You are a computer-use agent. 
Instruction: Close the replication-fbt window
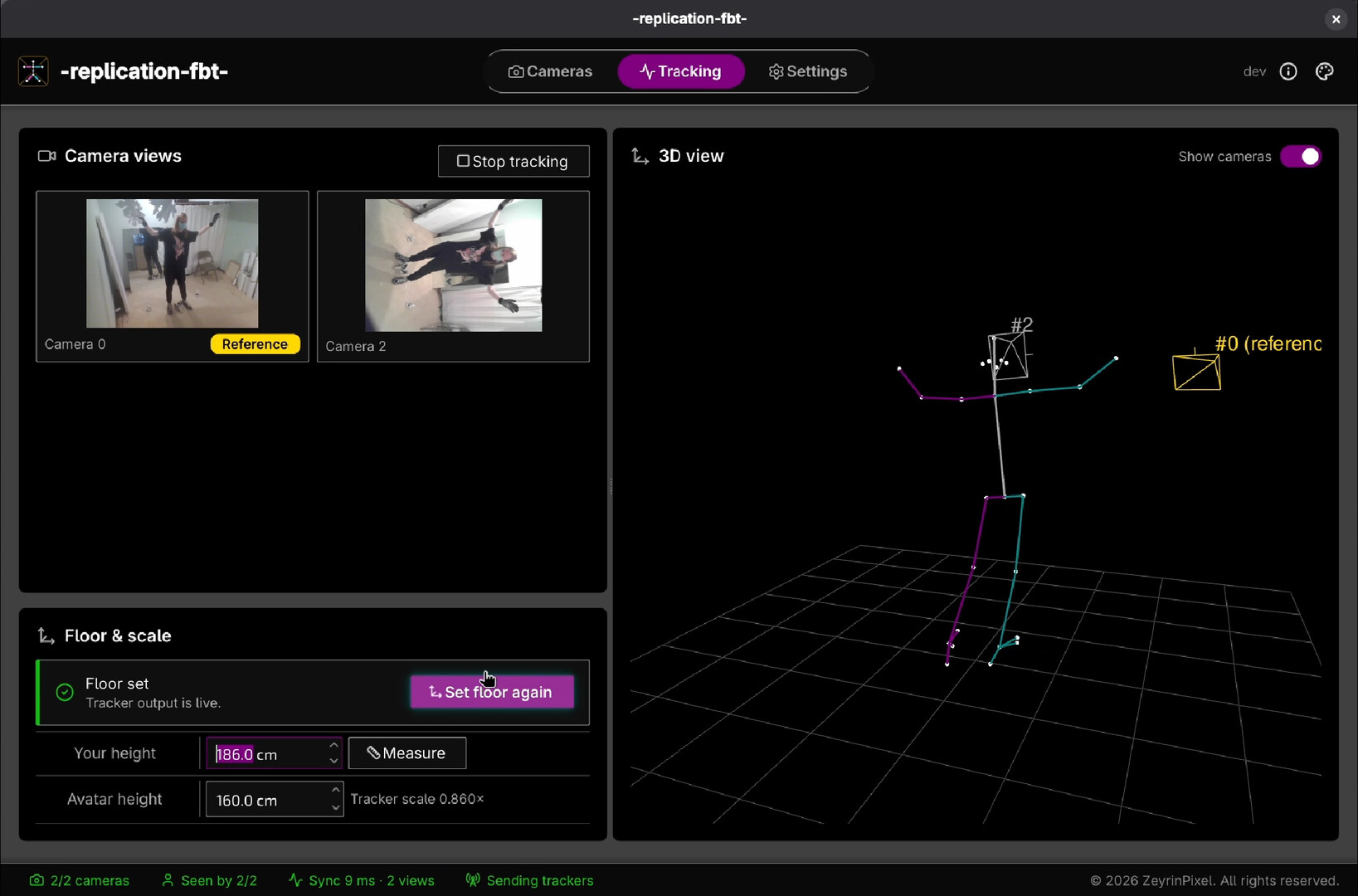click(x=1336, y=18)
